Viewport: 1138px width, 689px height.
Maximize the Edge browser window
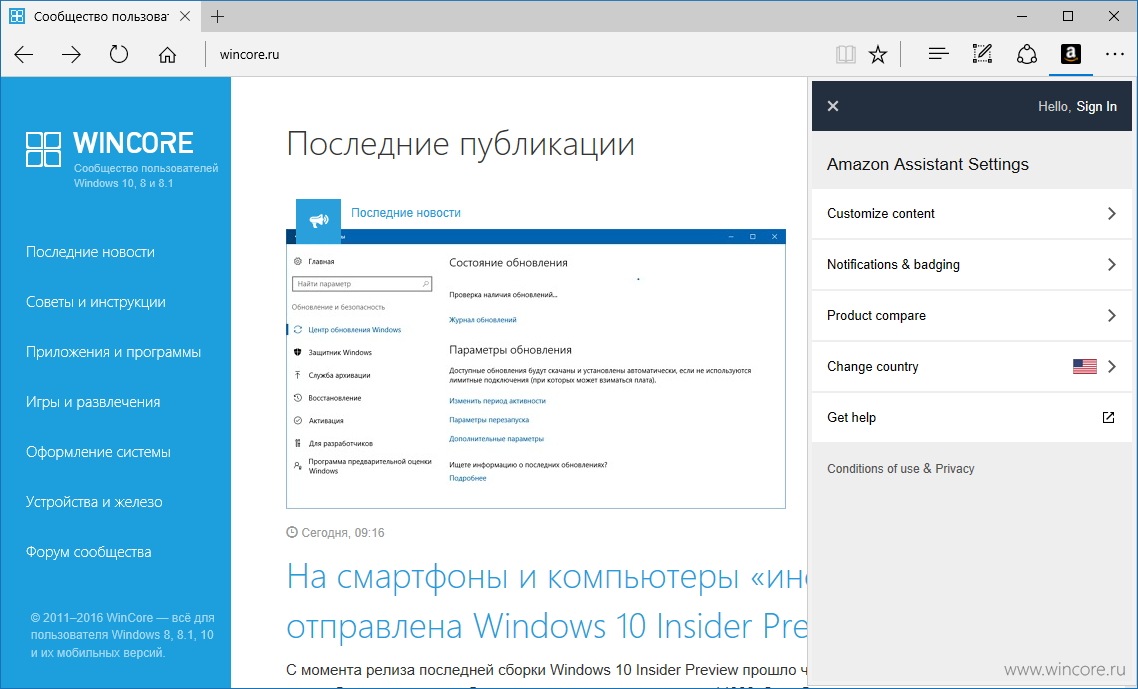(1068, 16)
